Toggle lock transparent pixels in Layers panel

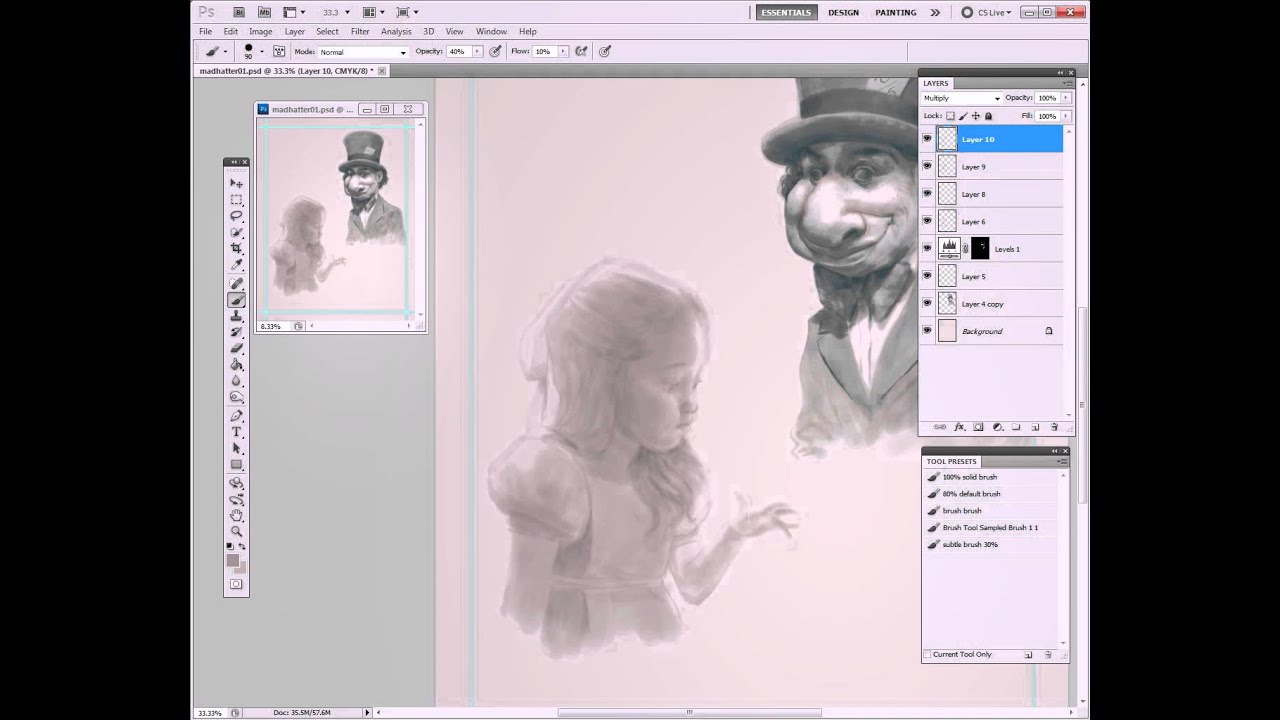(950, 116)
